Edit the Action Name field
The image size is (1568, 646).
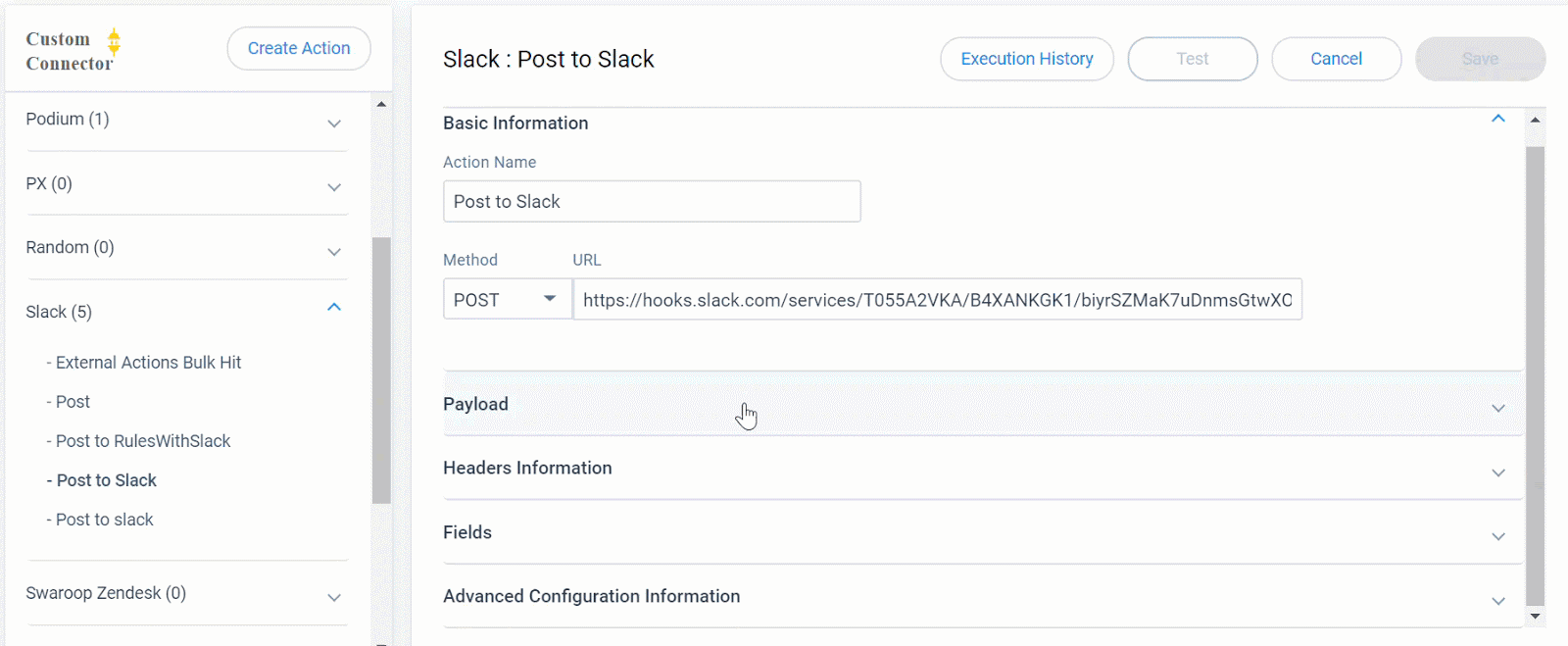click(x=652, y=201)
